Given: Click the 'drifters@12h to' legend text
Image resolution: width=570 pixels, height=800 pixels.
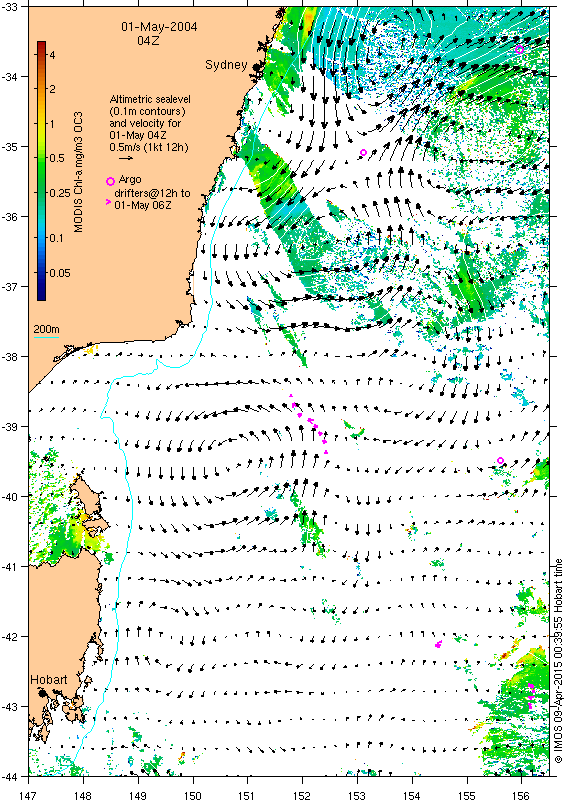Looking at the screenshot, I should pyautogui.click(x=152, y=193).
